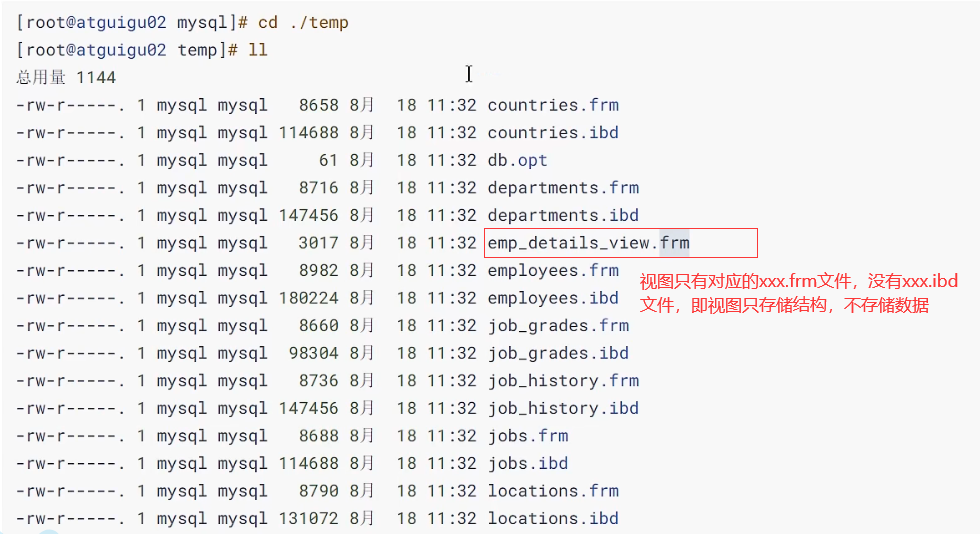The width and height of the screenshot is (980, 534).
Task: Click file size 8790
Action: tap(319, 491)
